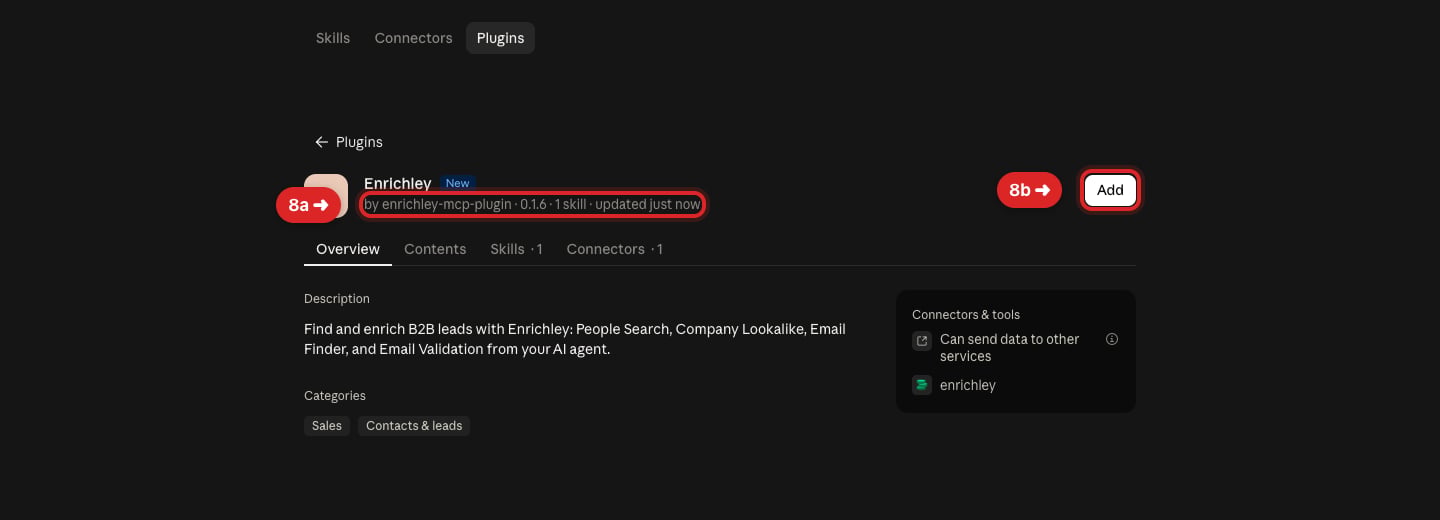This screenshot has width=1440, height=520.
Task: Click the Sales category tag
Action: [327, 426]
